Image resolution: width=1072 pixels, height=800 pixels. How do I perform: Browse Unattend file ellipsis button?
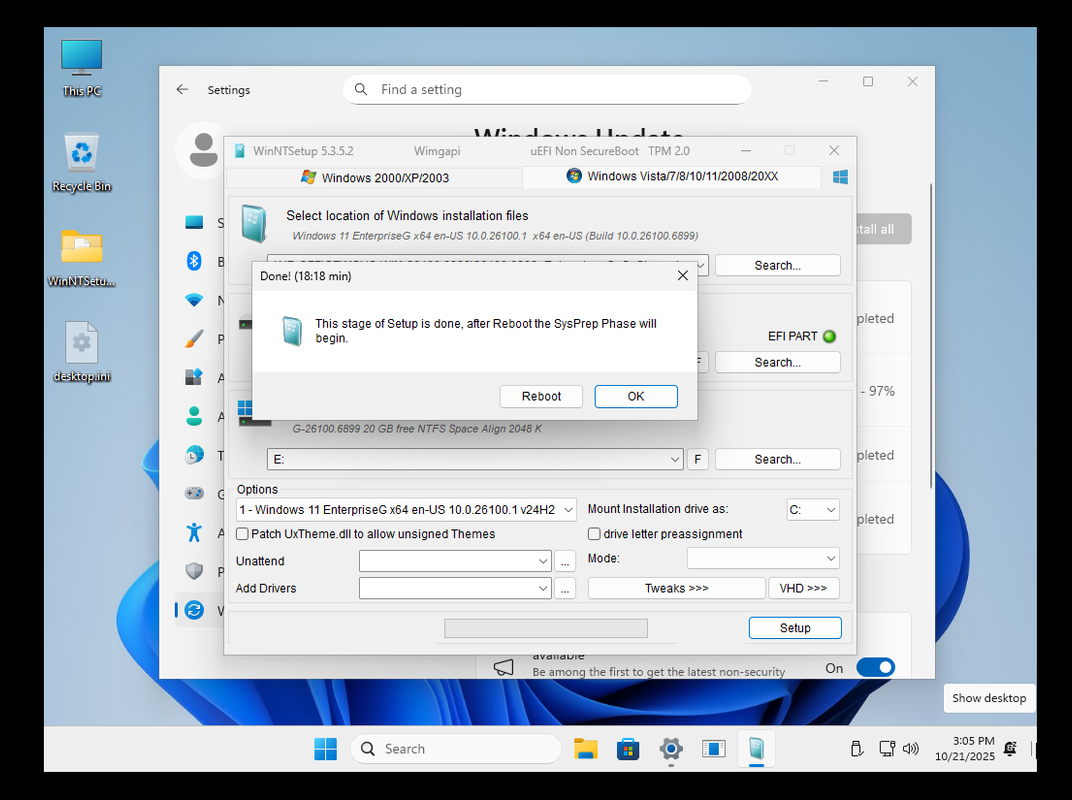coord(565,561)
